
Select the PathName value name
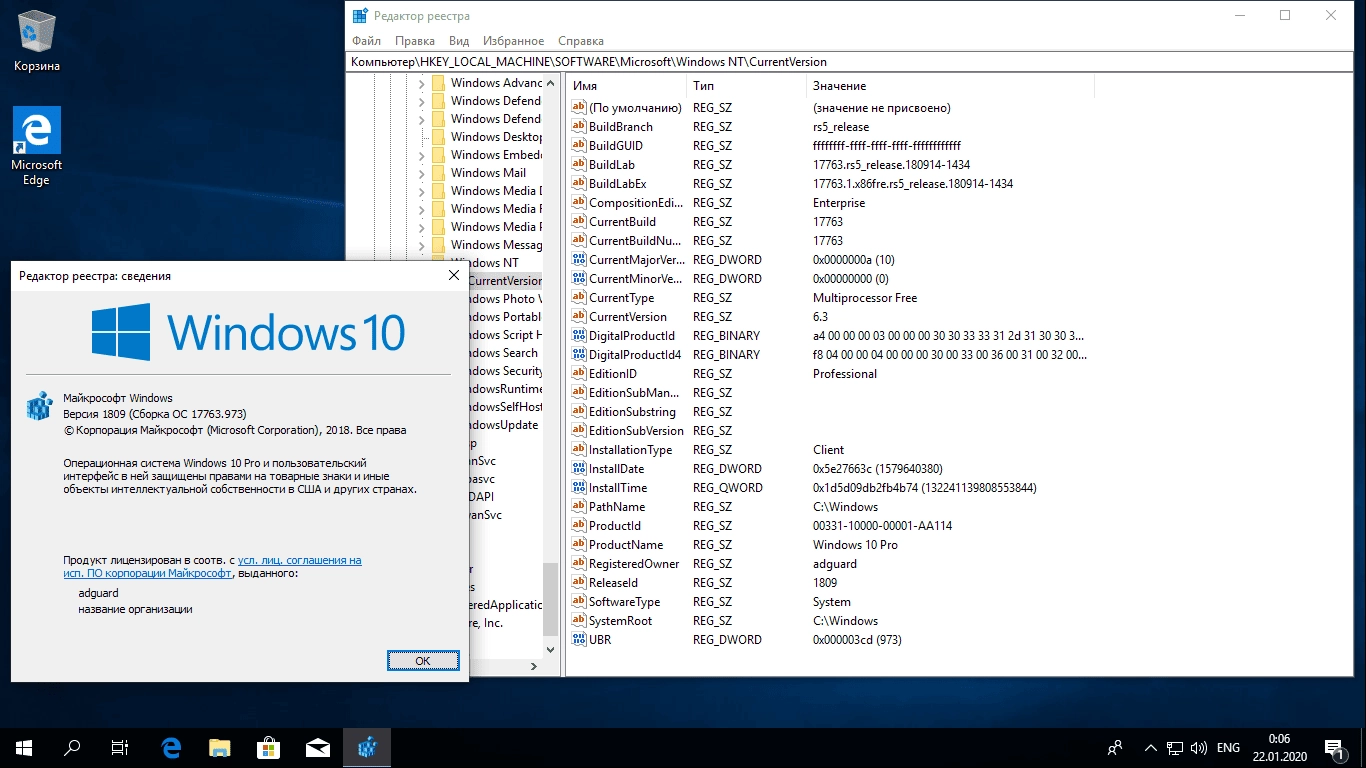pyautogui.click(x=618, y=507)
